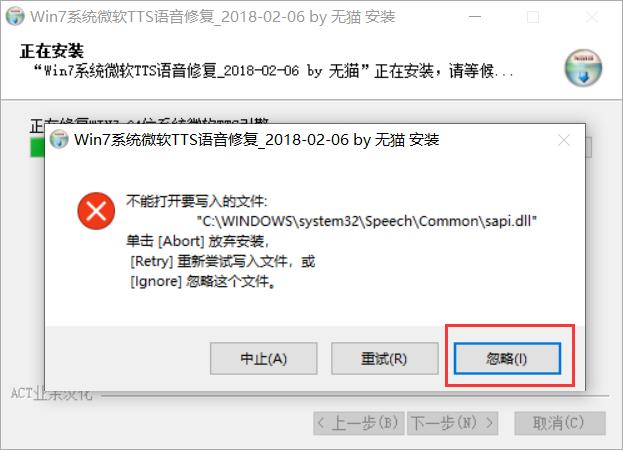The height and width of the screenshot is (450, 623).
Task: Click the installer icon in the main window title bar
Action: click(x=15, y=16)
